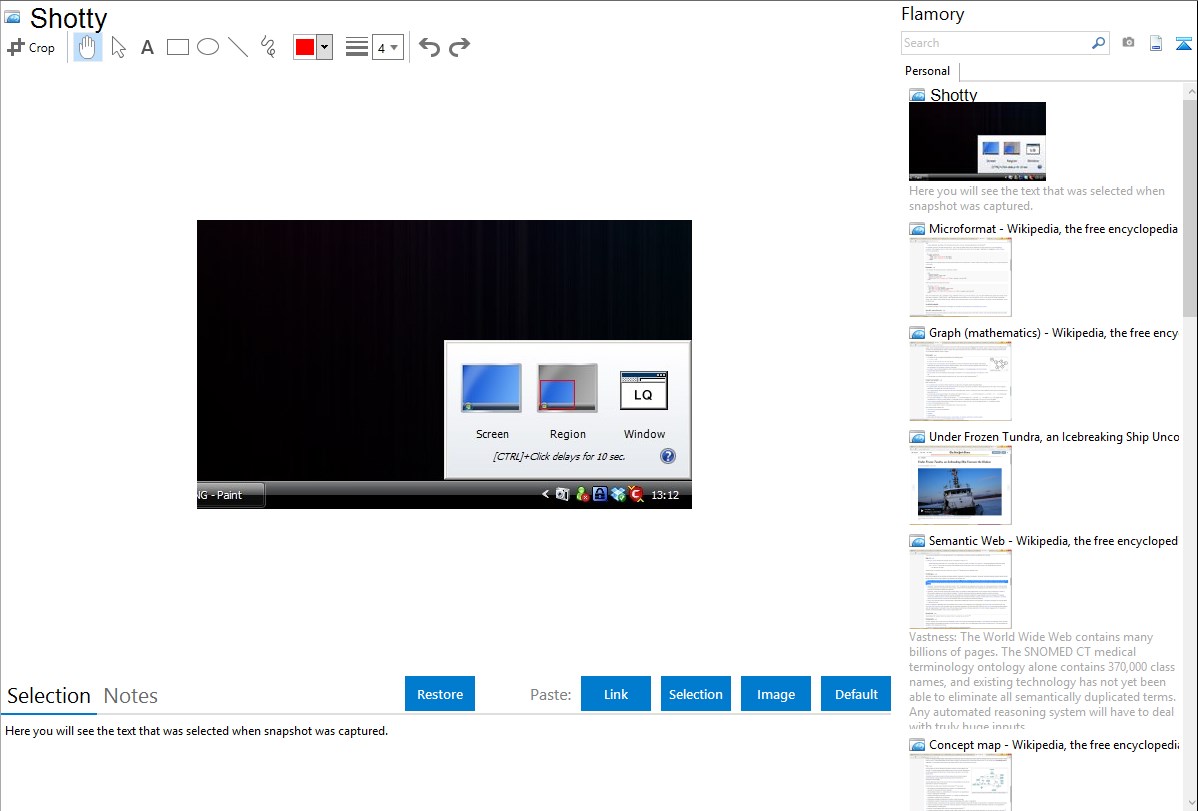
Task: Switch to the Notes tab
Action: (x=131, y=696)
